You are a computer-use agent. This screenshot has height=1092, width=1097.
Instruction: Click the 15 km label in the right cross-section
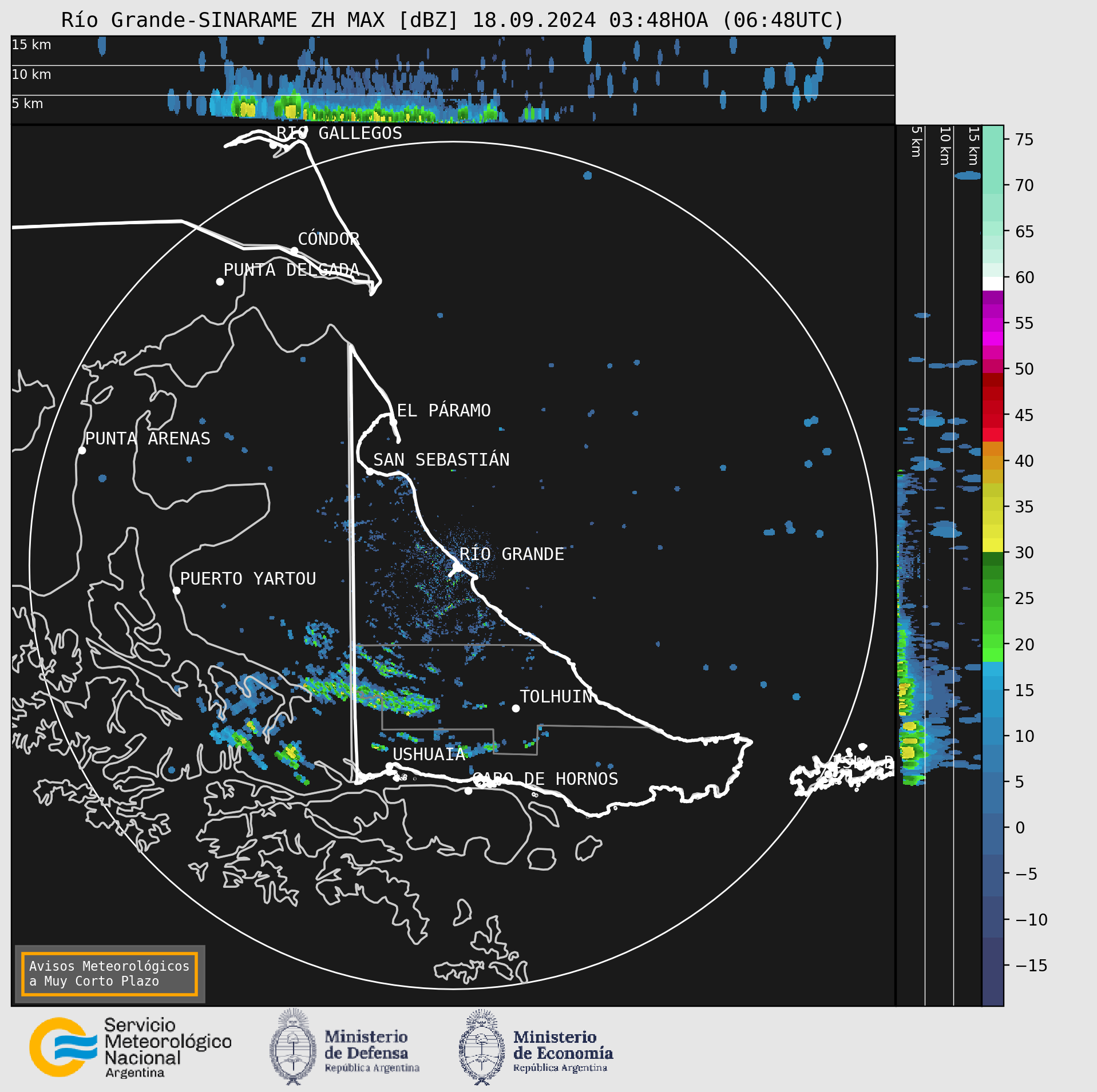tap(973, 146)
